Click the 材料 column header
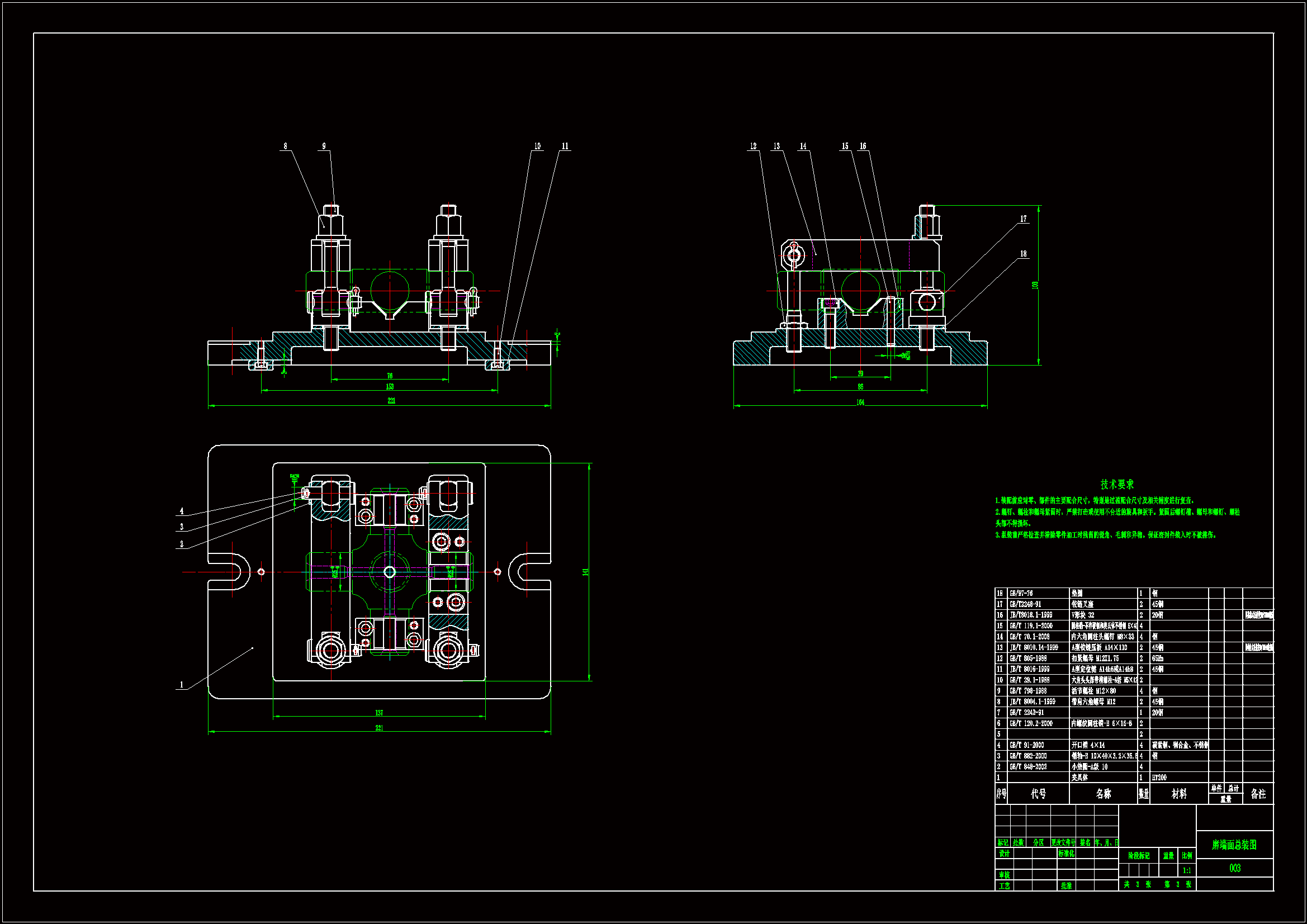Viewport: 1307px width, 924px height. pos(1179,794)
